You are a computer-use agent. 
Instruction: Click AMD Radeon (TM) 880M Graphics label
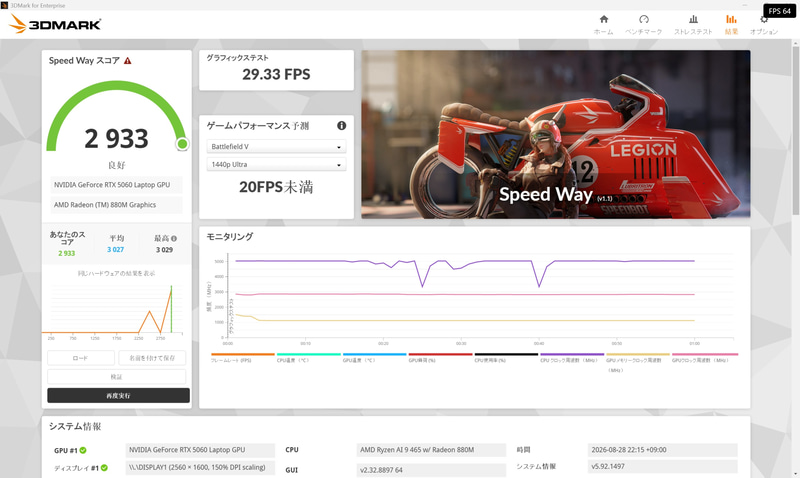click(x=116, y=205)
